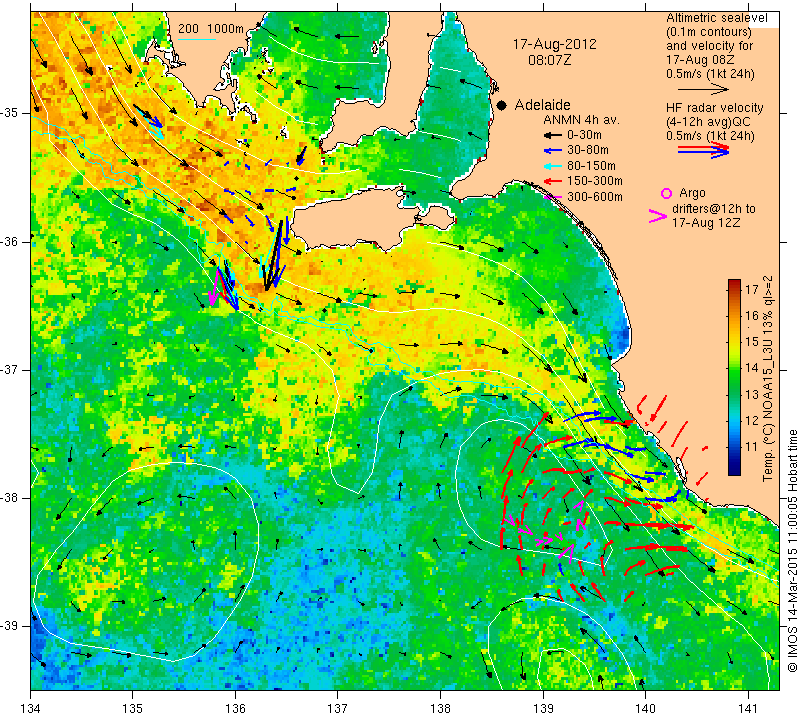Click the green 13 degree colorbar section

[x=734, y=394]
